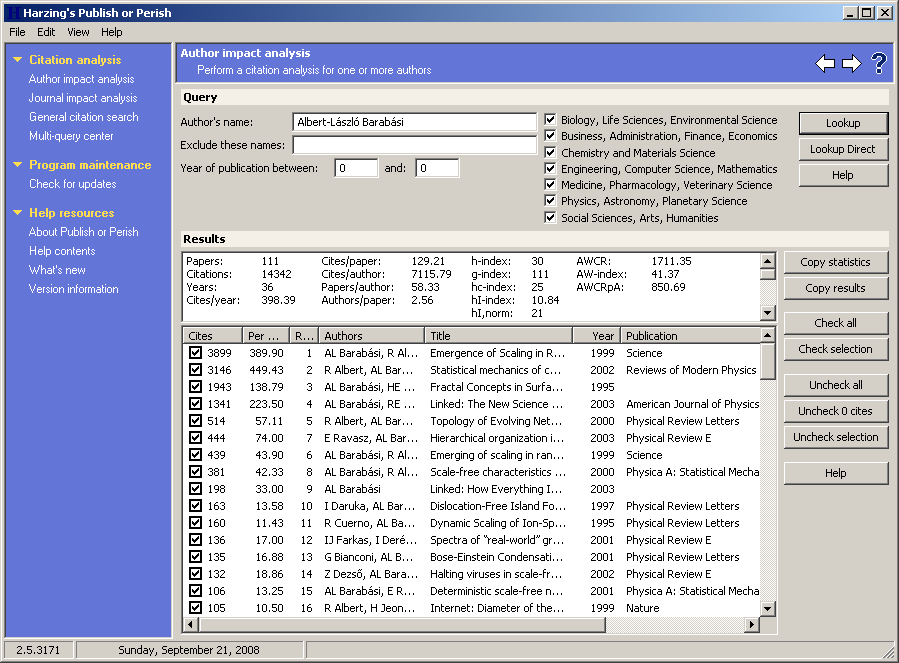Viewport: 899px width, 663px height.
Task: Uncheck the Fractal Concepts paper row
Action: tap(196, 387)
